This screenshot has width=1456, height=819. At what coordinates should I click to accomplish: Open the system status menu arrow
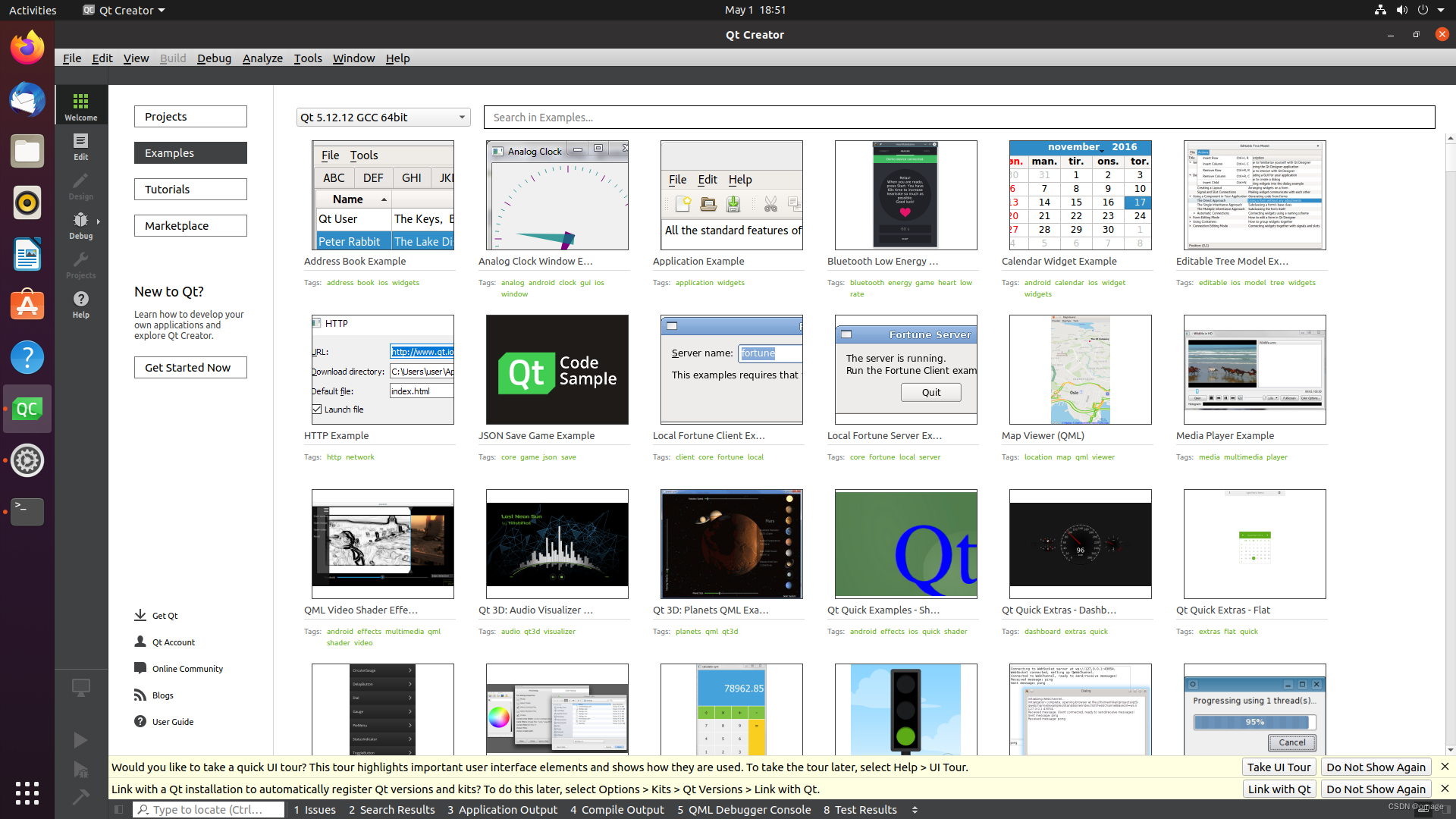pyautogui.click(x=1441, y=10)
